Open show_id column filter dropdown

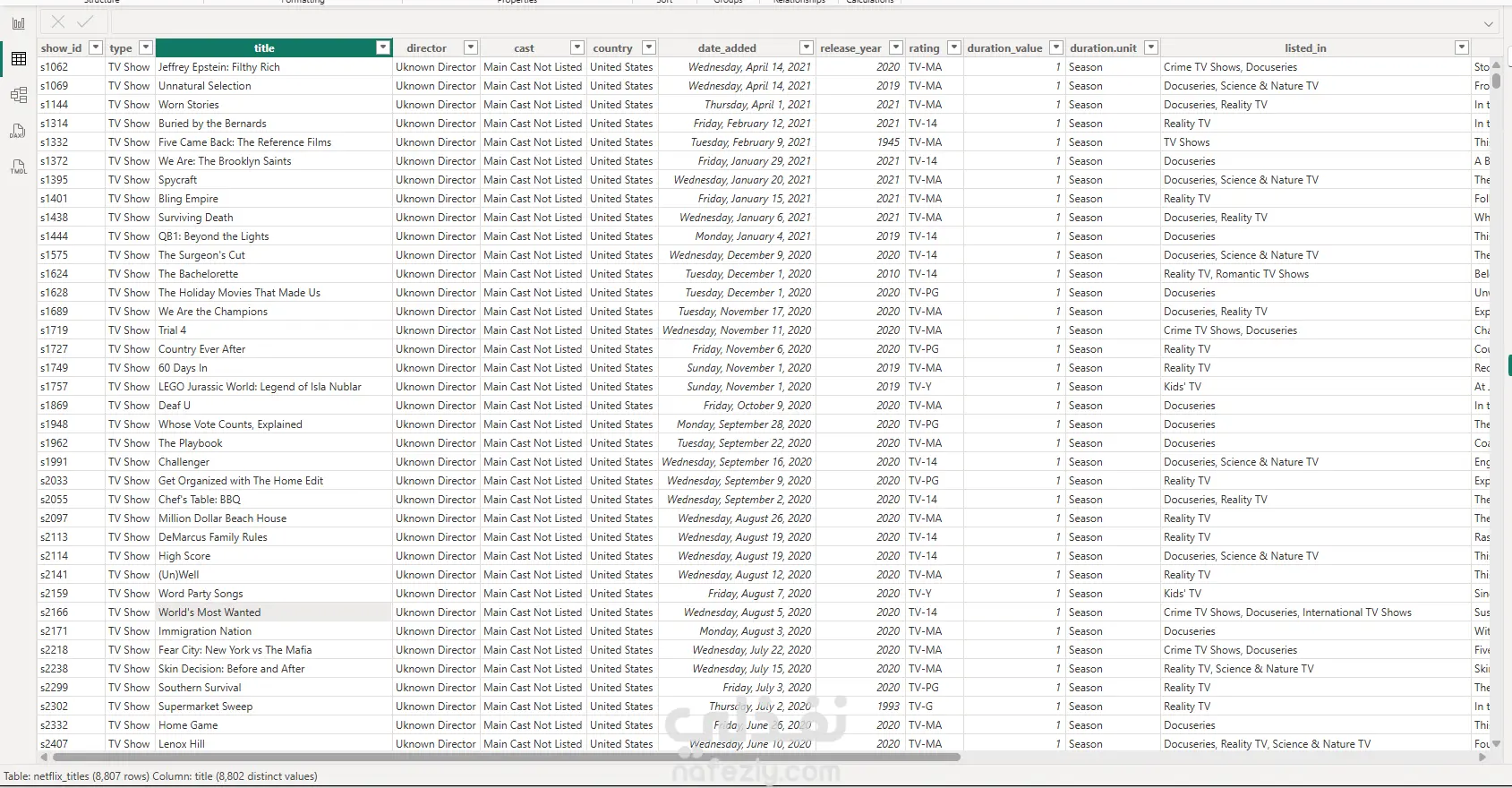click(x=95, y=47)
